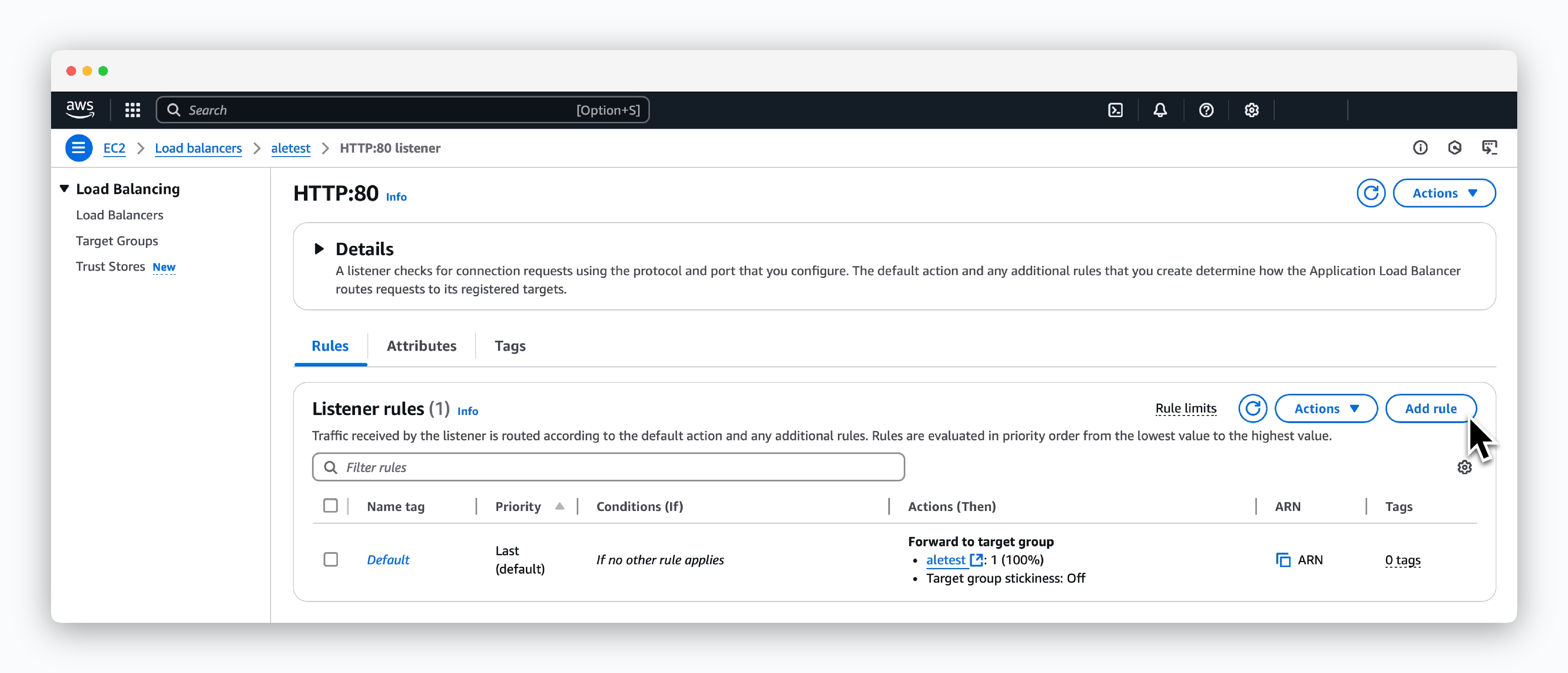Open the info panel icon near breadcrumbs
The height and width of the screenshot is (673, 1568).
pos(1420,148)
